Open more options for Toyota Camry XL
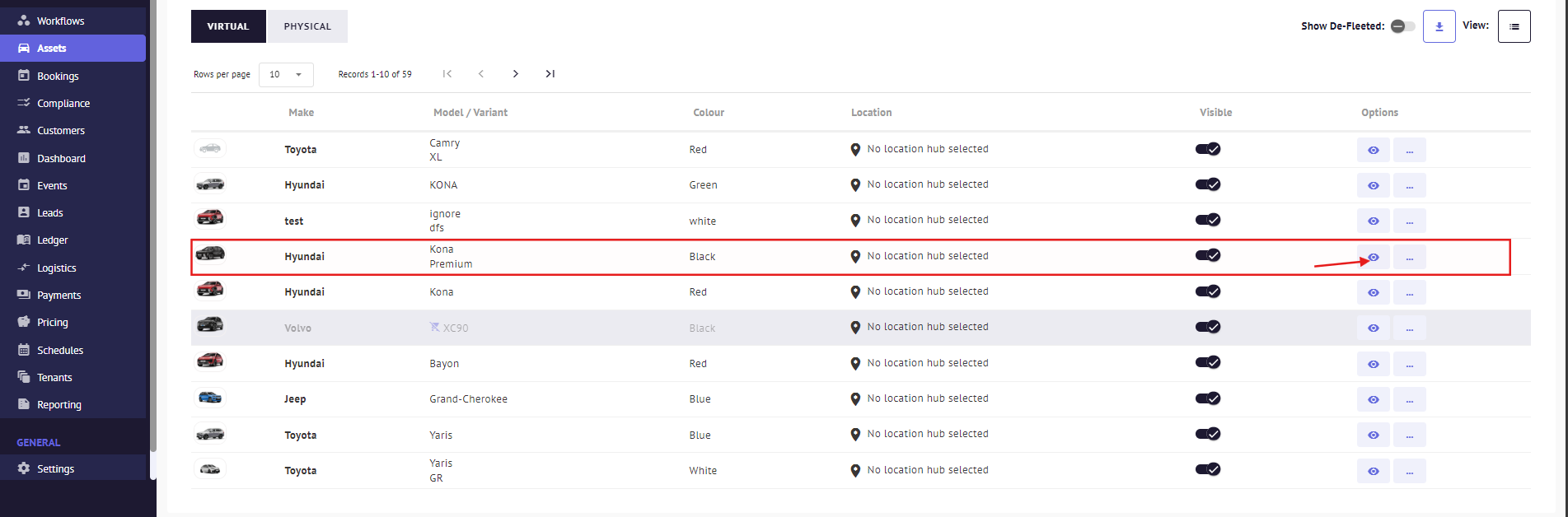 click(x=1410, y=150)
